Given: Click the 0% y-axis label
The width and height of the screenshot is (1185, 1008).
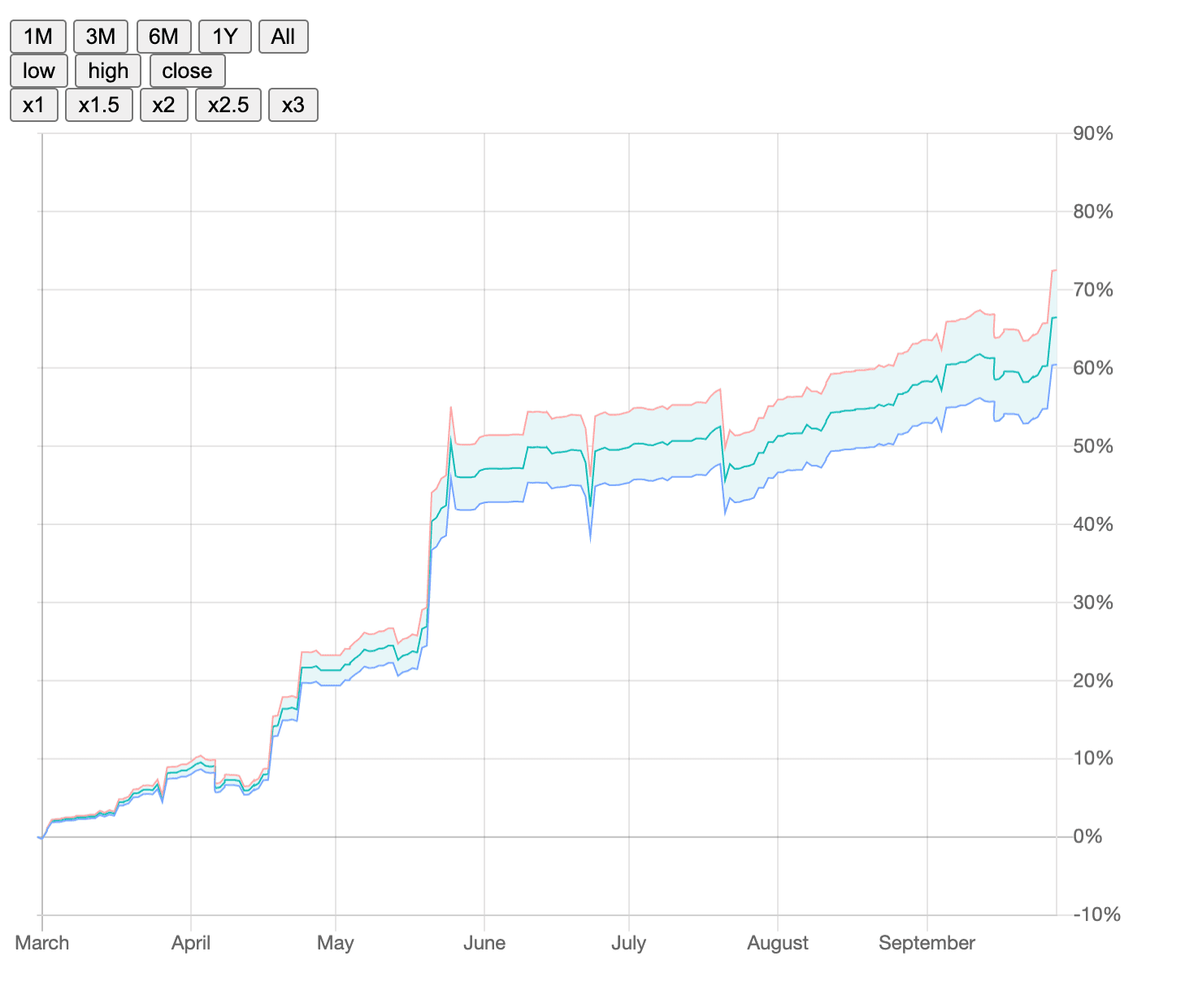Looking at the screenshot, I should (1087, 836).
